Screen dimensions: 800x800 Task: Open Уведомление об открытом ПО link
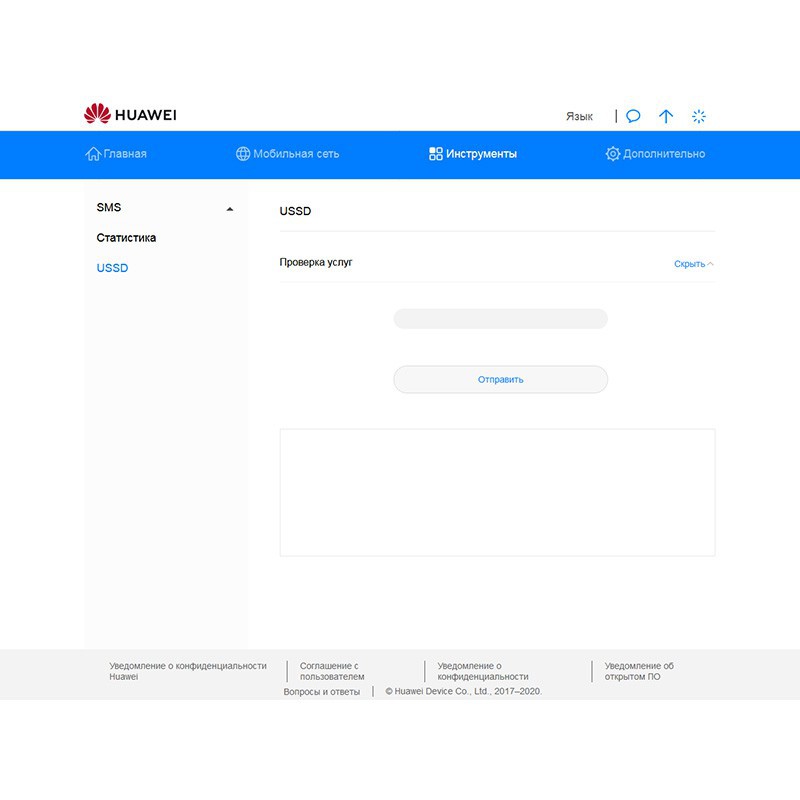coord(639,671)
